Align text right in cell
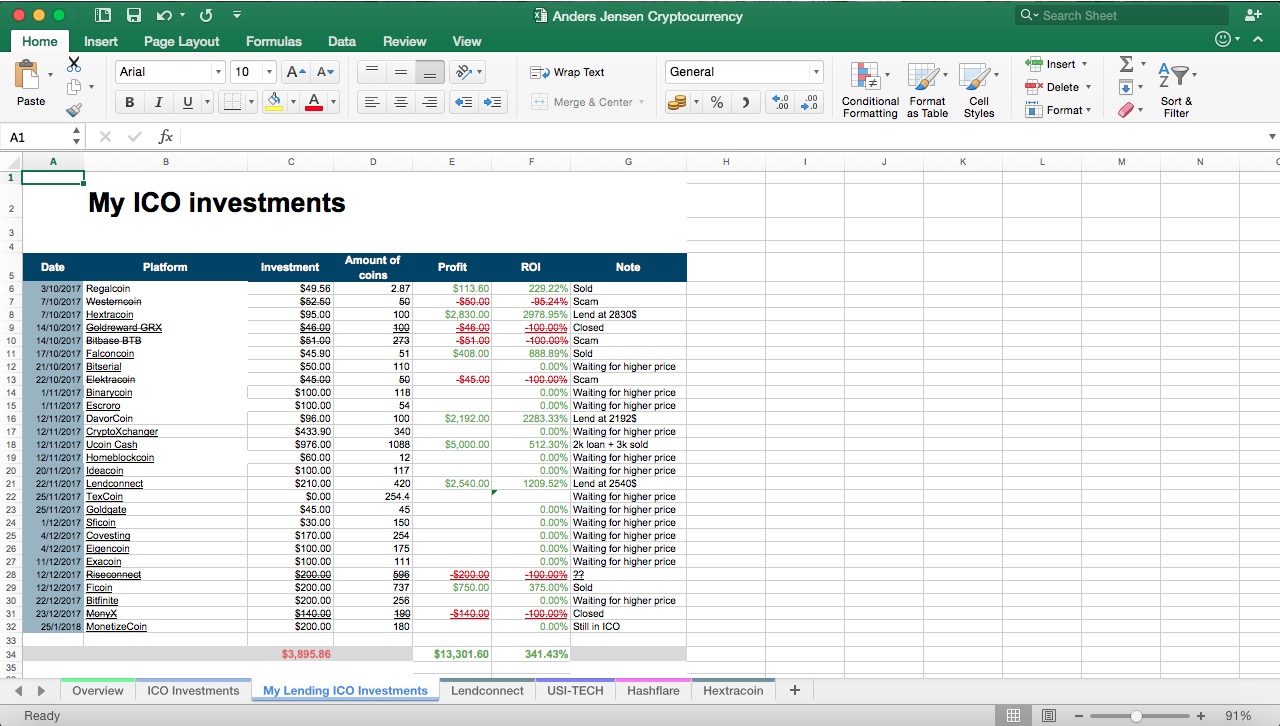The height and width of the screenshot is (726, 1280). coord(430,102)
